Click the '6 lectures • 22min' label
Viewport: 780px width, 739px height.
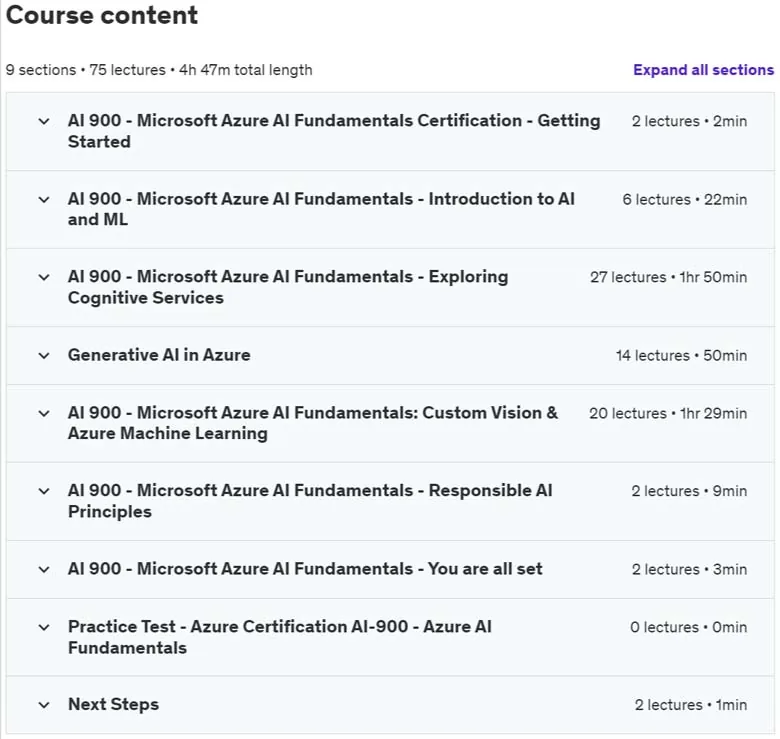[x=684, y=200]
